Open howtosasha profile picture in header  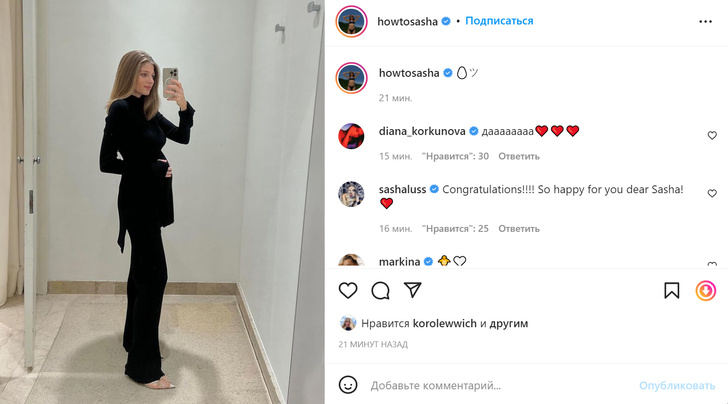351,21
